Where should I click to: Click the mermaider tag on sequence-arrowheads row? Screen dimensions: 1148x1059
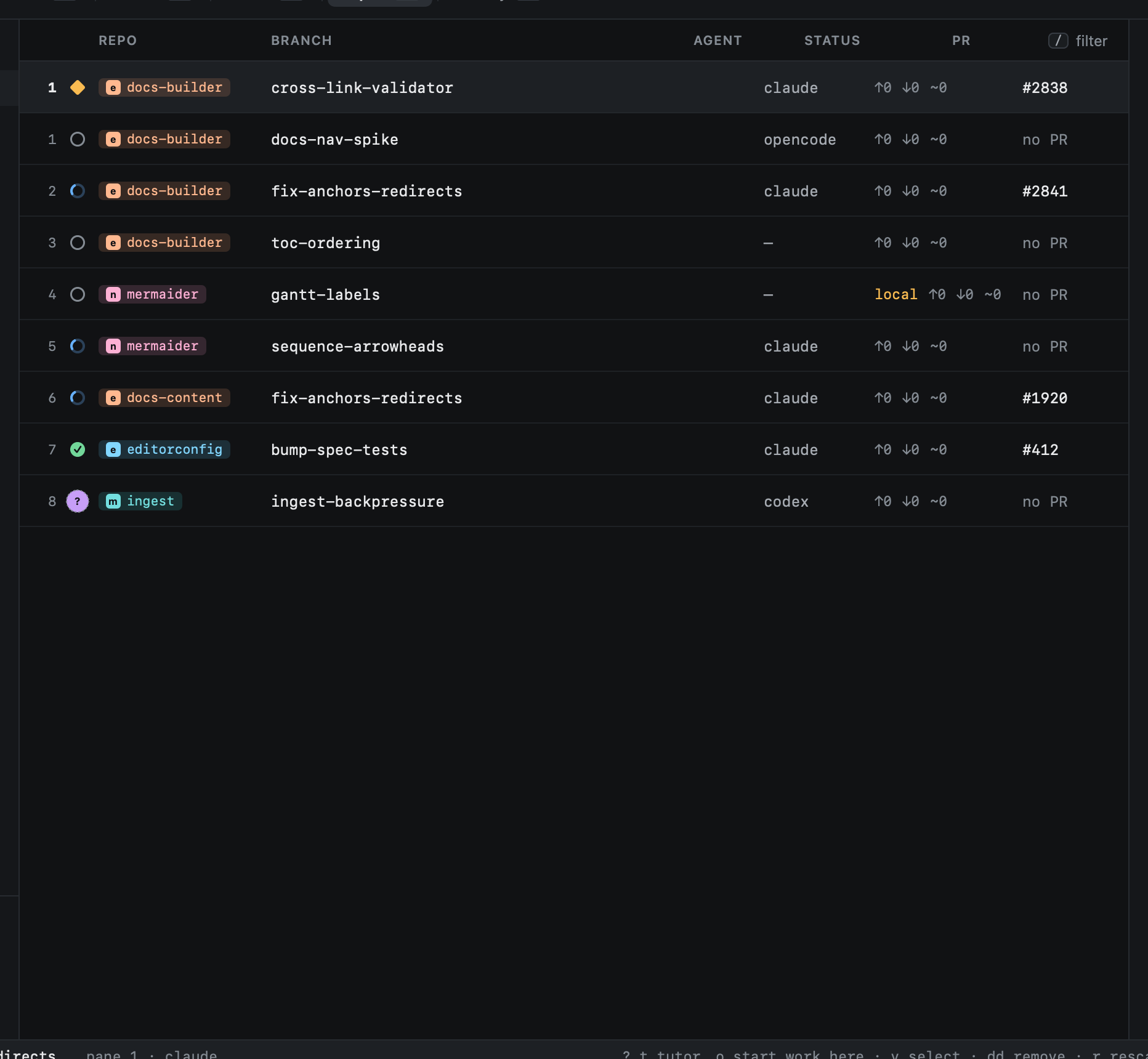click(x=152, y=346)
